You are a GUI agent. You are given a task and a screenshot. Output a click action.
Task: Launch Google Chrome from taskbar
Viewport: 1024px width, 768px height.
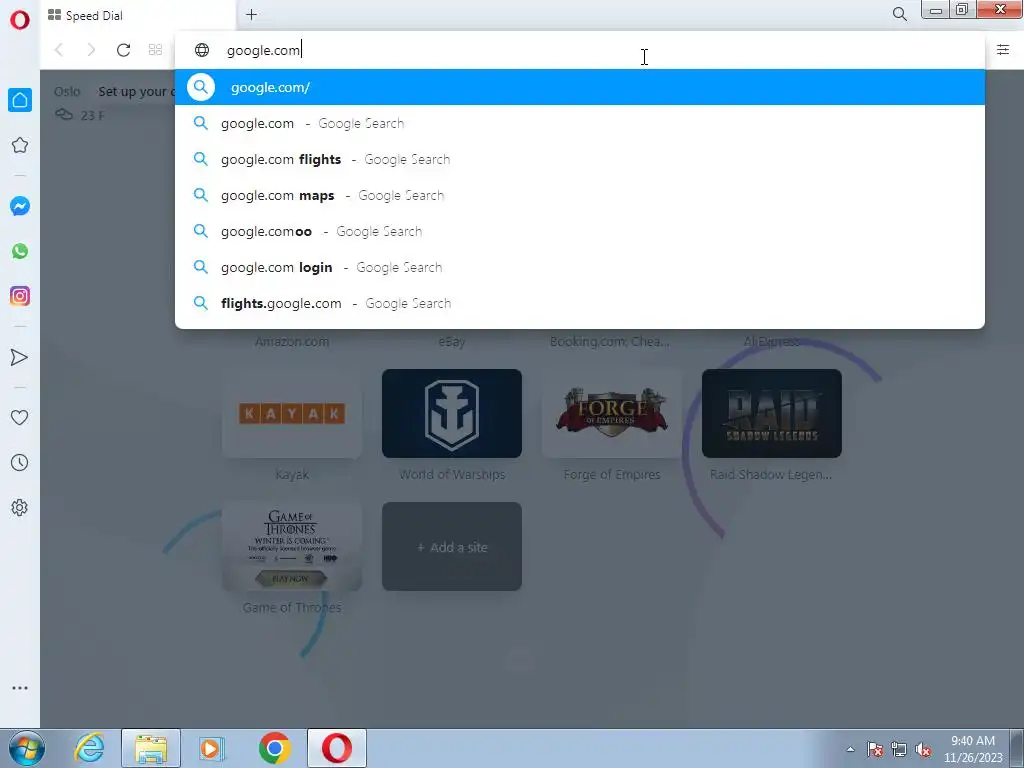point(274,748)
